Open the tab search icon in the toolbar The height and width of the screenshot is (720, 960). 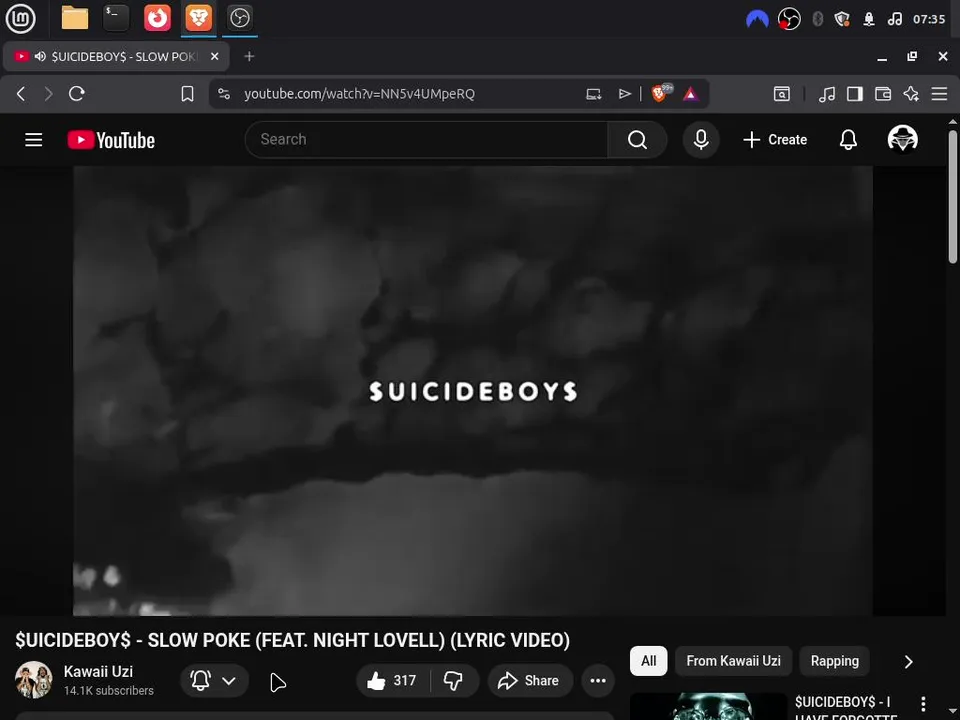click(782, 94)
